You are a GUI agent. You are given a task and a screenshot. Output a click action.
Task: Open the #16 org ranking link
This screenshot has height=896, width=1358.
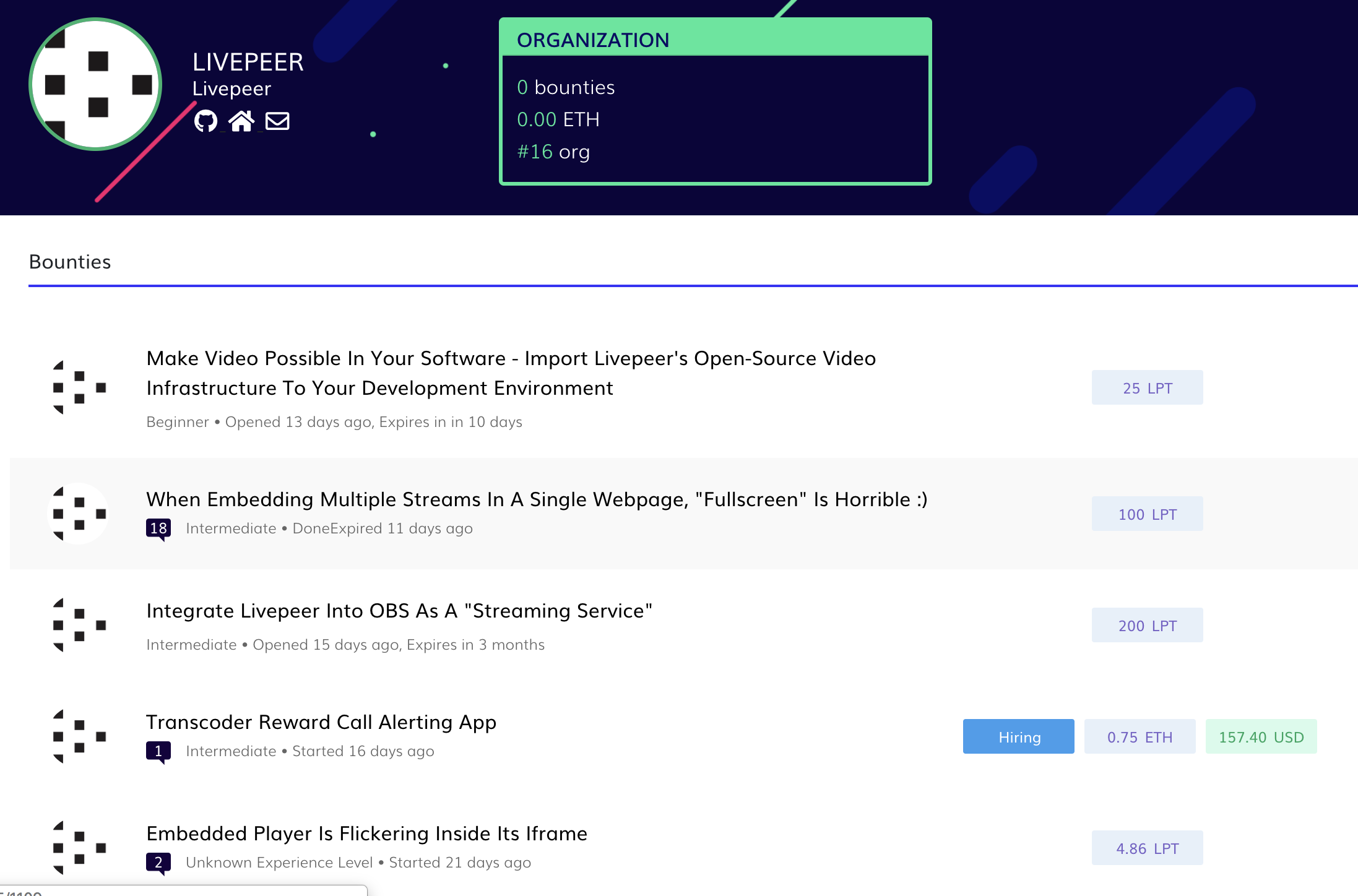tap(535, 152)
